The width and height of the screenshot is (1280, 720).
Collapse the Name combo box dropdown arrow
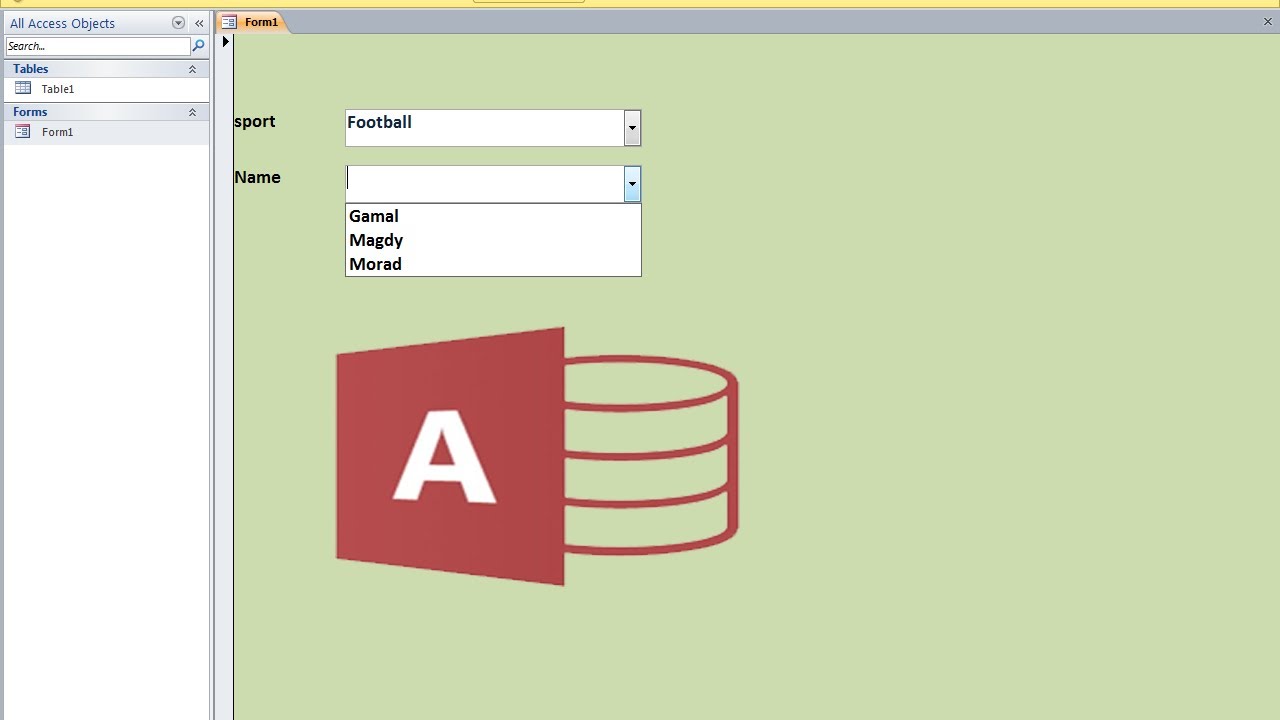pos(632,184)
